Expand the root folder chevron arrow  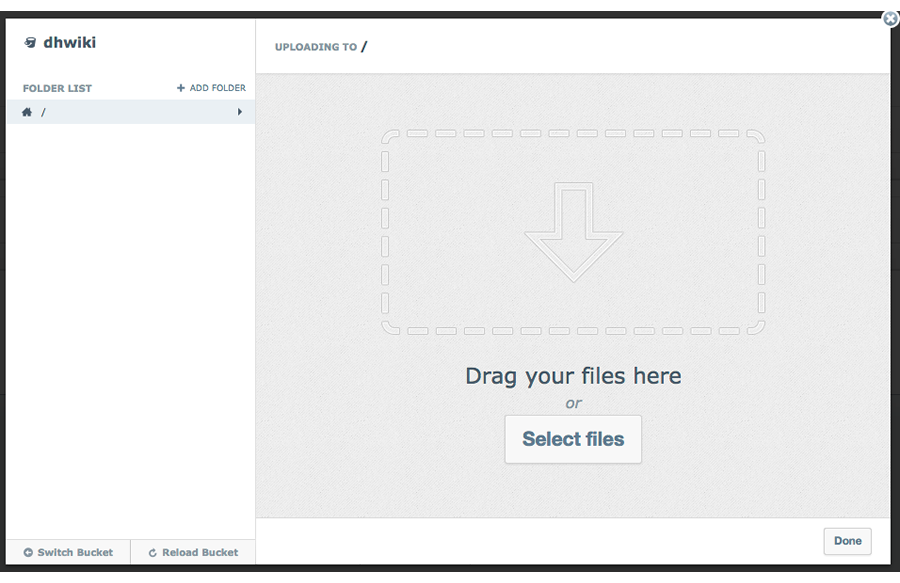click(240, 112)
